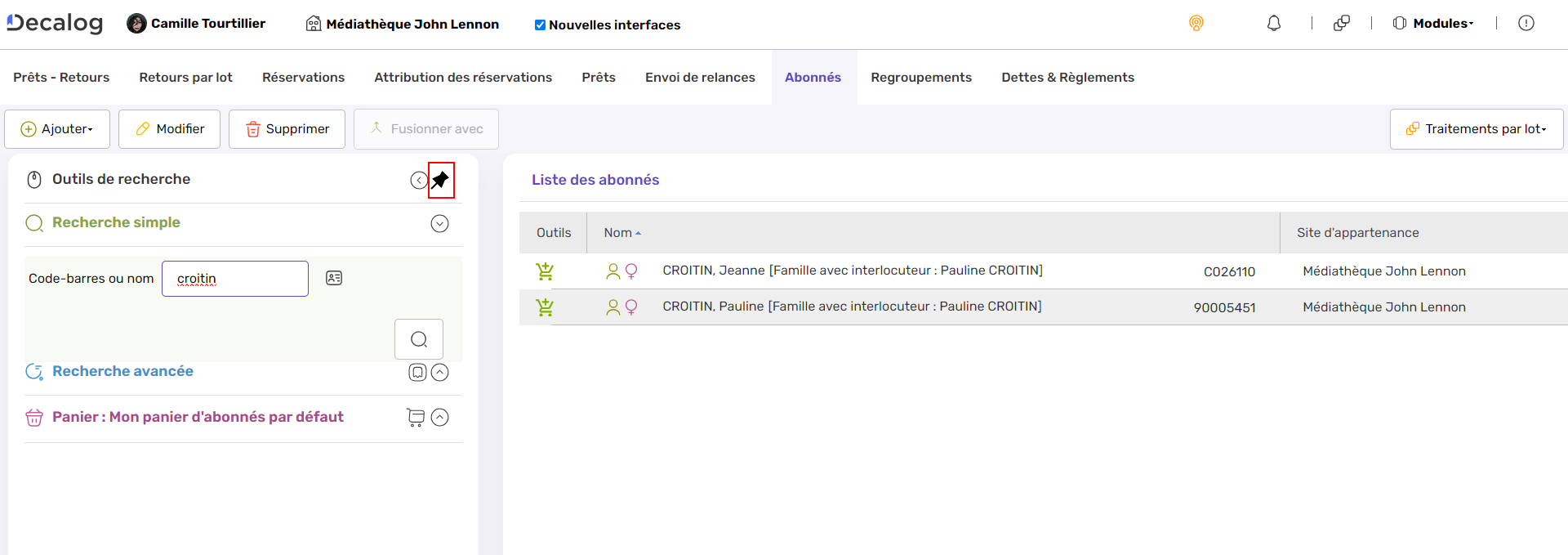The height and width of the screenshot is (555, 1568).
Task: Collapse the Recherche simple section
Action: [x=439, y=224]
